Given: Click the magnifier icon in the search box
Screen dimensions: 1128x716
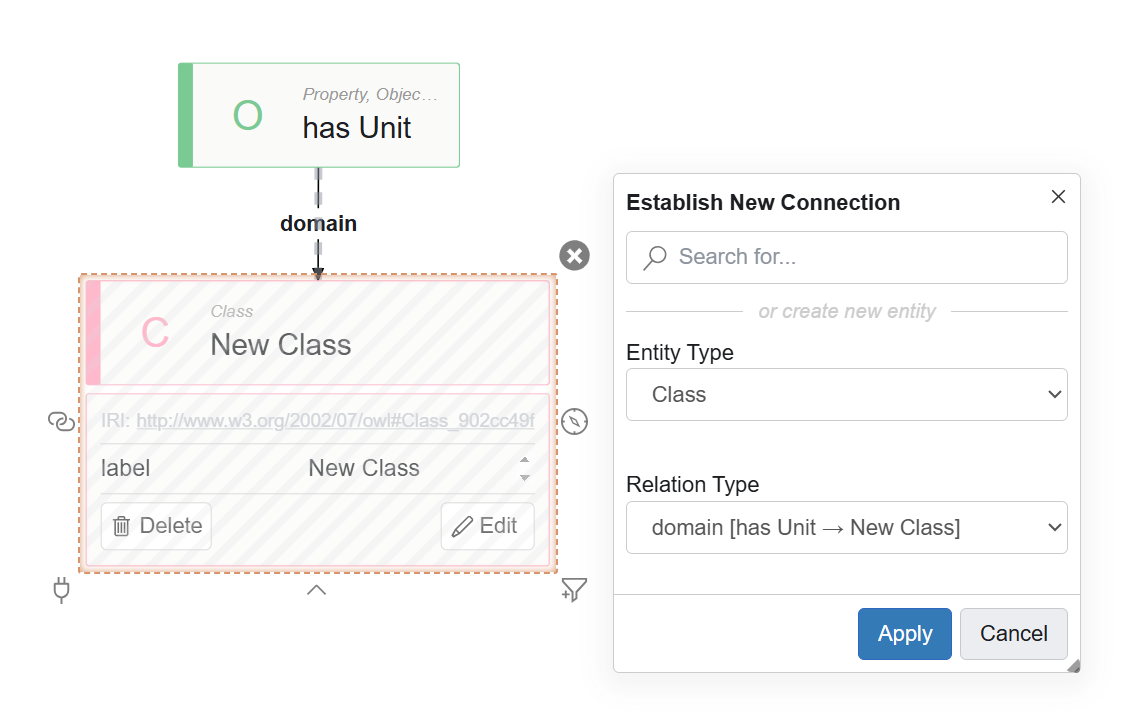Looking at the screenshot, I should point(655,257).
